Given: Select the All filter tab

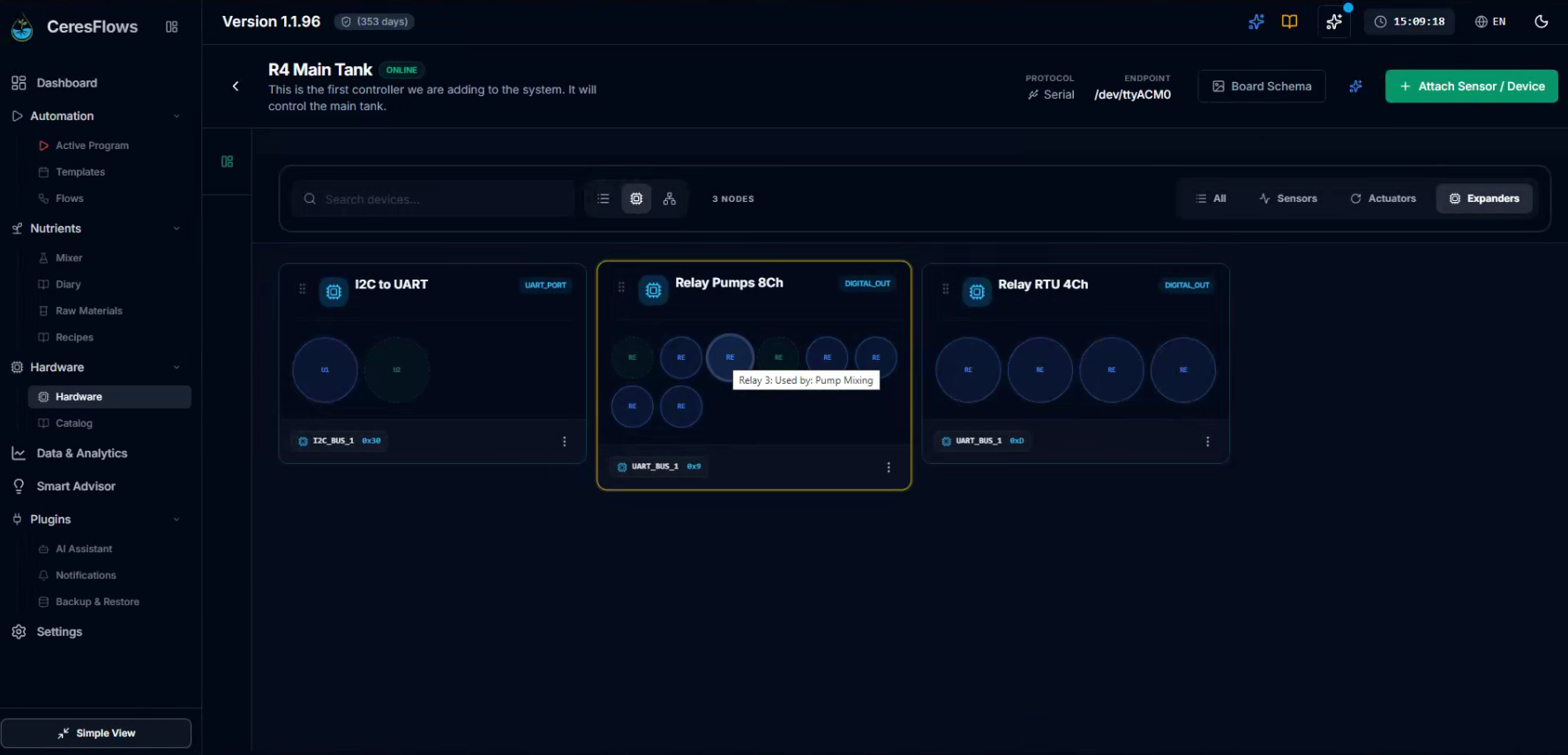Looking at the screenshot, I should (1211, 198).
